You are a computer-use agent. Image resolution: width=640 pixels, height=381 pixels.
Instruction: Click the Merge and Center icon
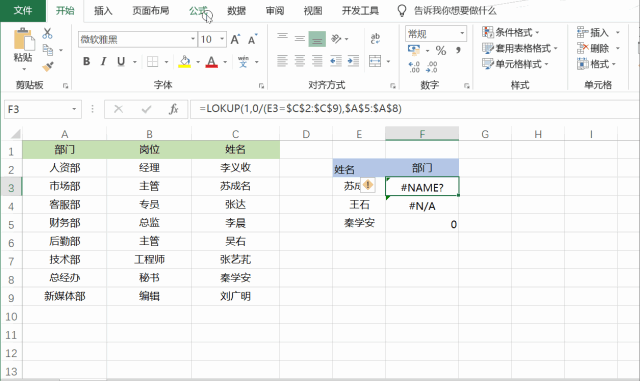pos(375,61)
